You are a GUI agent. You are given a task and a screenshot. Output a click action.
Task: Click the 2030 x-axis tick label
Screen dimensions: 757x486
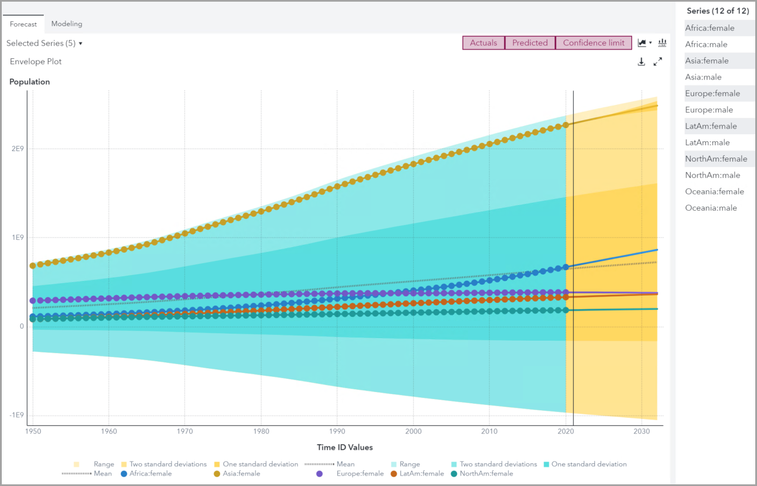click(642, 431)
